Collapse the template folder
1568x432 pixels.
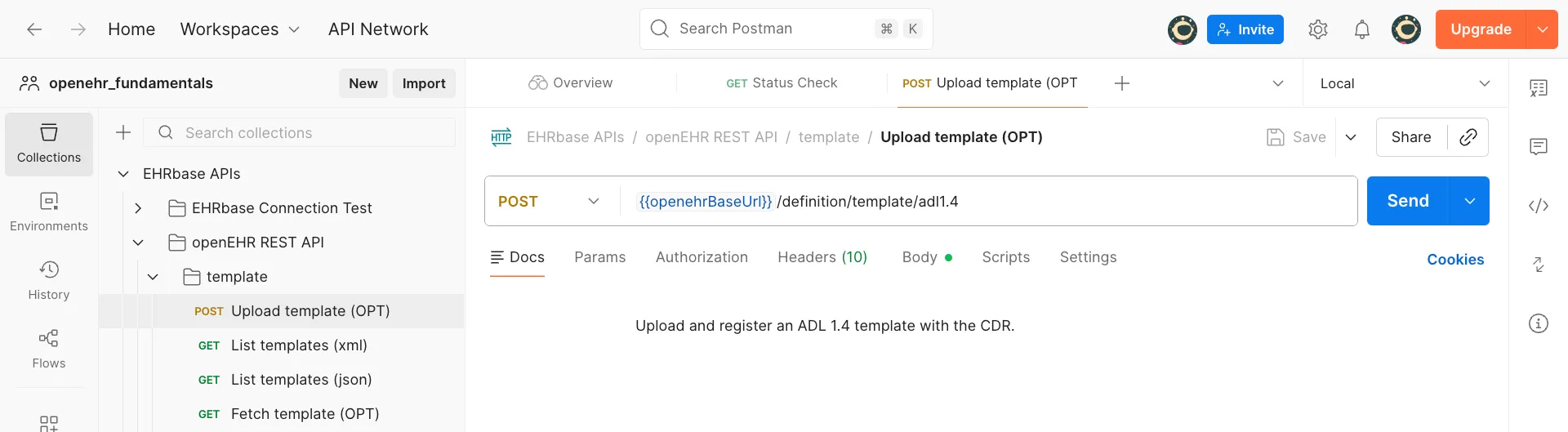tap(153, 277)
